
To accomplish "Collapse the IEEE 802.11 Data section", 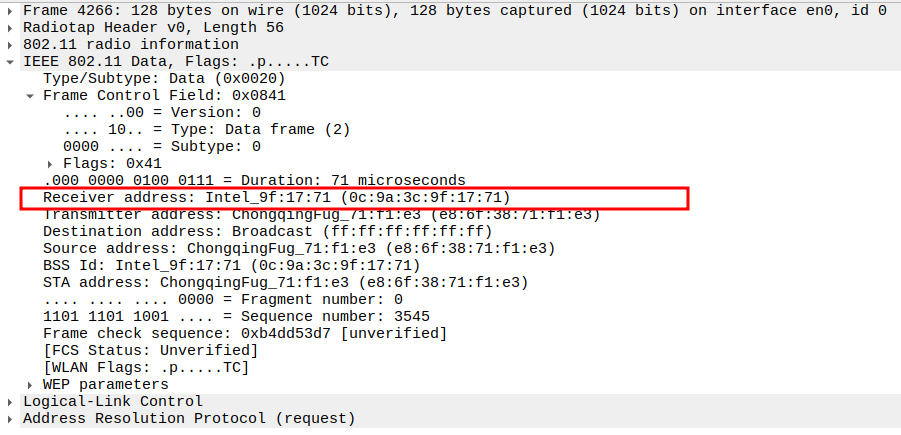I will [11, 62].
